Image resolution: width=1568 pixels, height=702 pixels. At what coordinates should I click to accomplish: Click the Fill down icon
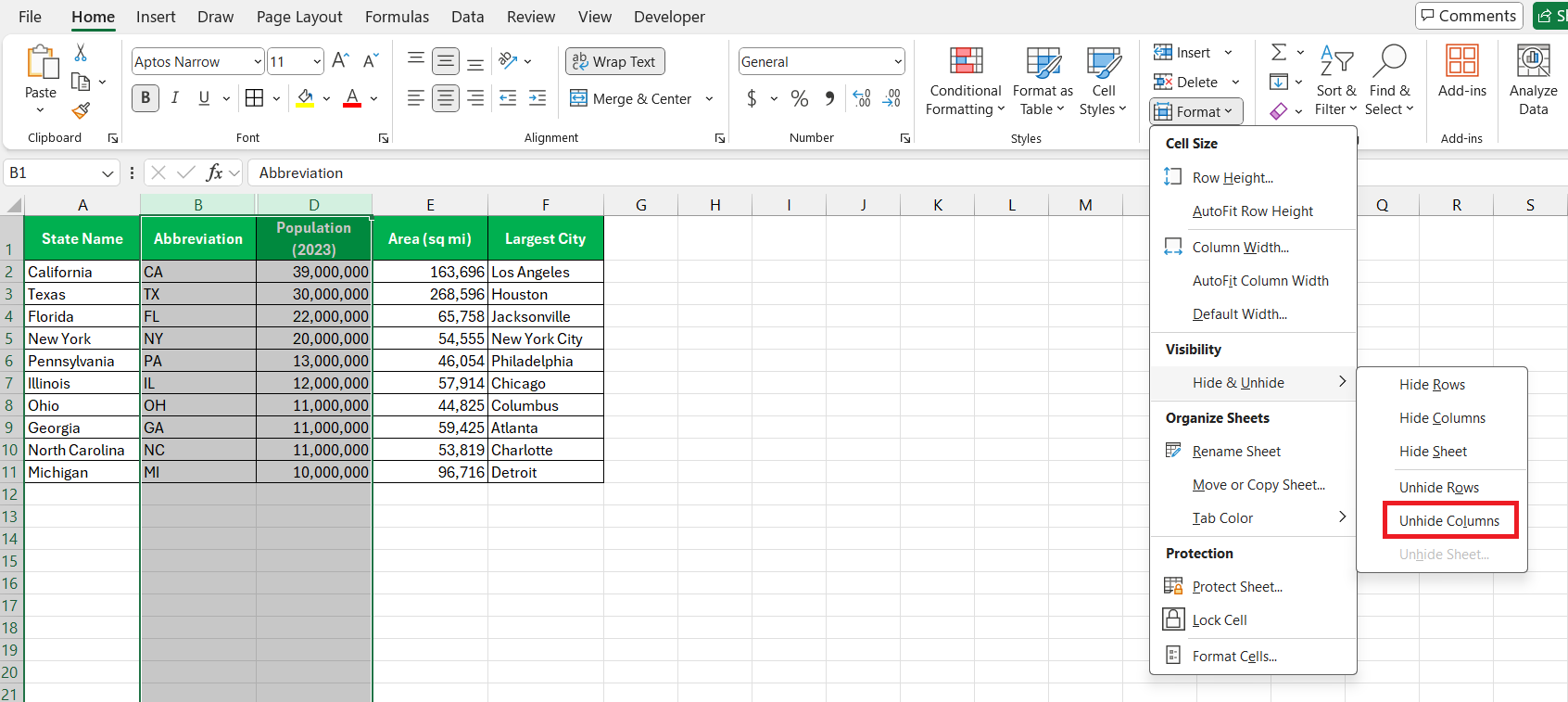coord(1279,82)
